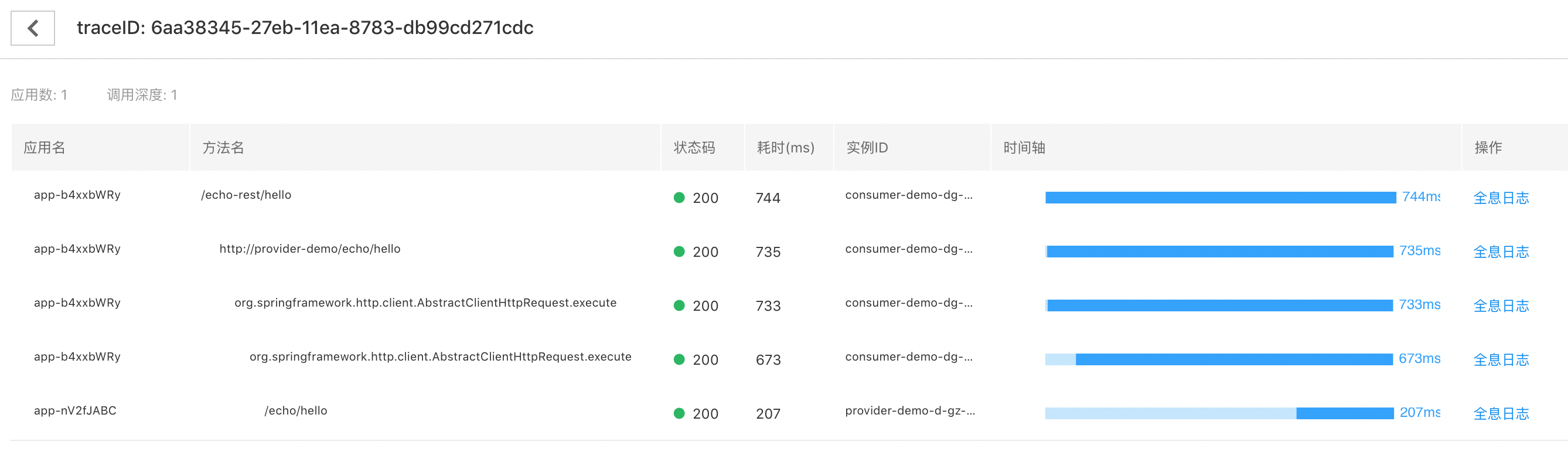Click the green status dot in 744 row

(679, 198)
